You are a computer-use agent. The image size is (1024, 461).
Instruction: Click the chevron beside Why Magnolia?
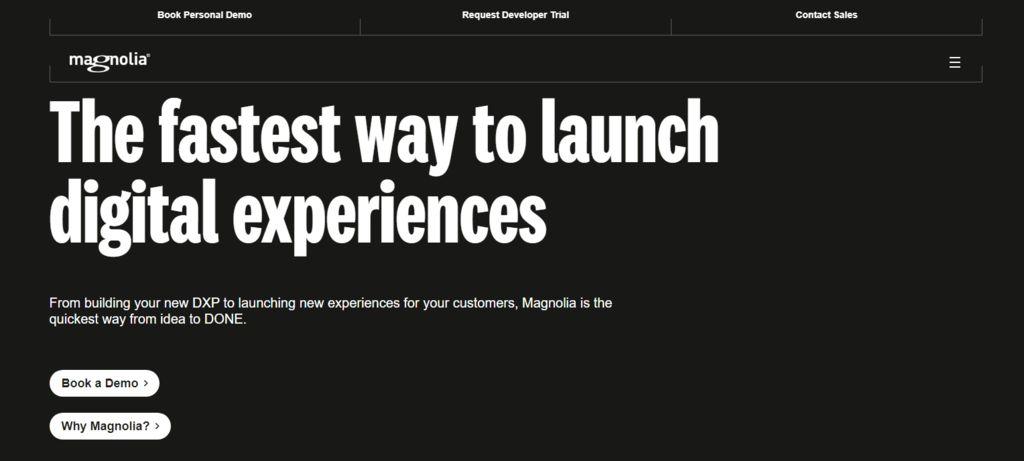pyautogui.click(x=157, y=426)
